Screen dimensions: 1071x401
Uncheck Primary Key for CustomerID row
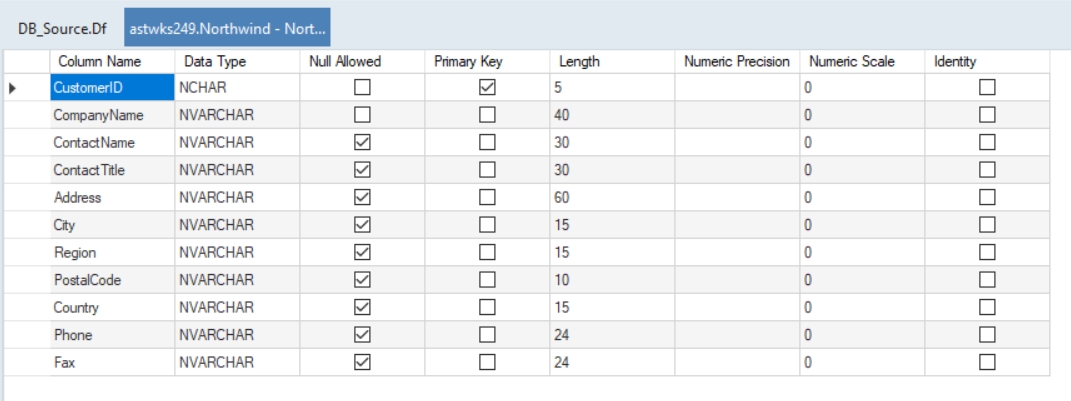[x=487, y=87]
